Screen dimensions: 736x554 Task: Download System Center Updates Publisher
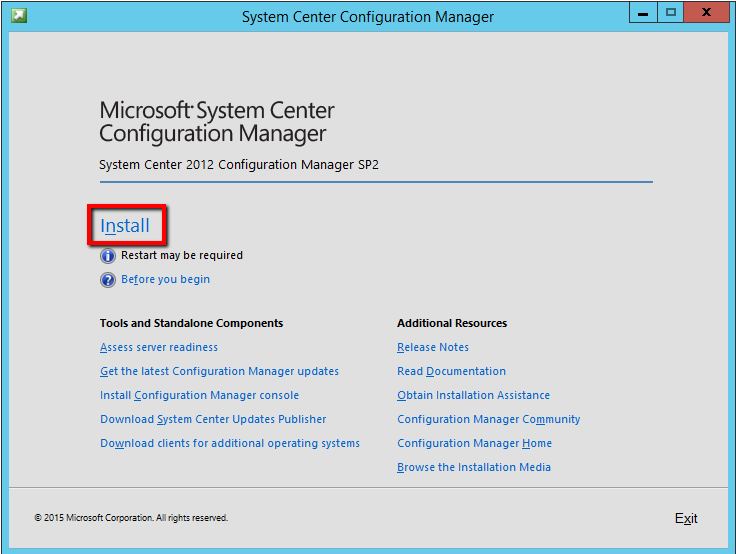pos(213,420)
